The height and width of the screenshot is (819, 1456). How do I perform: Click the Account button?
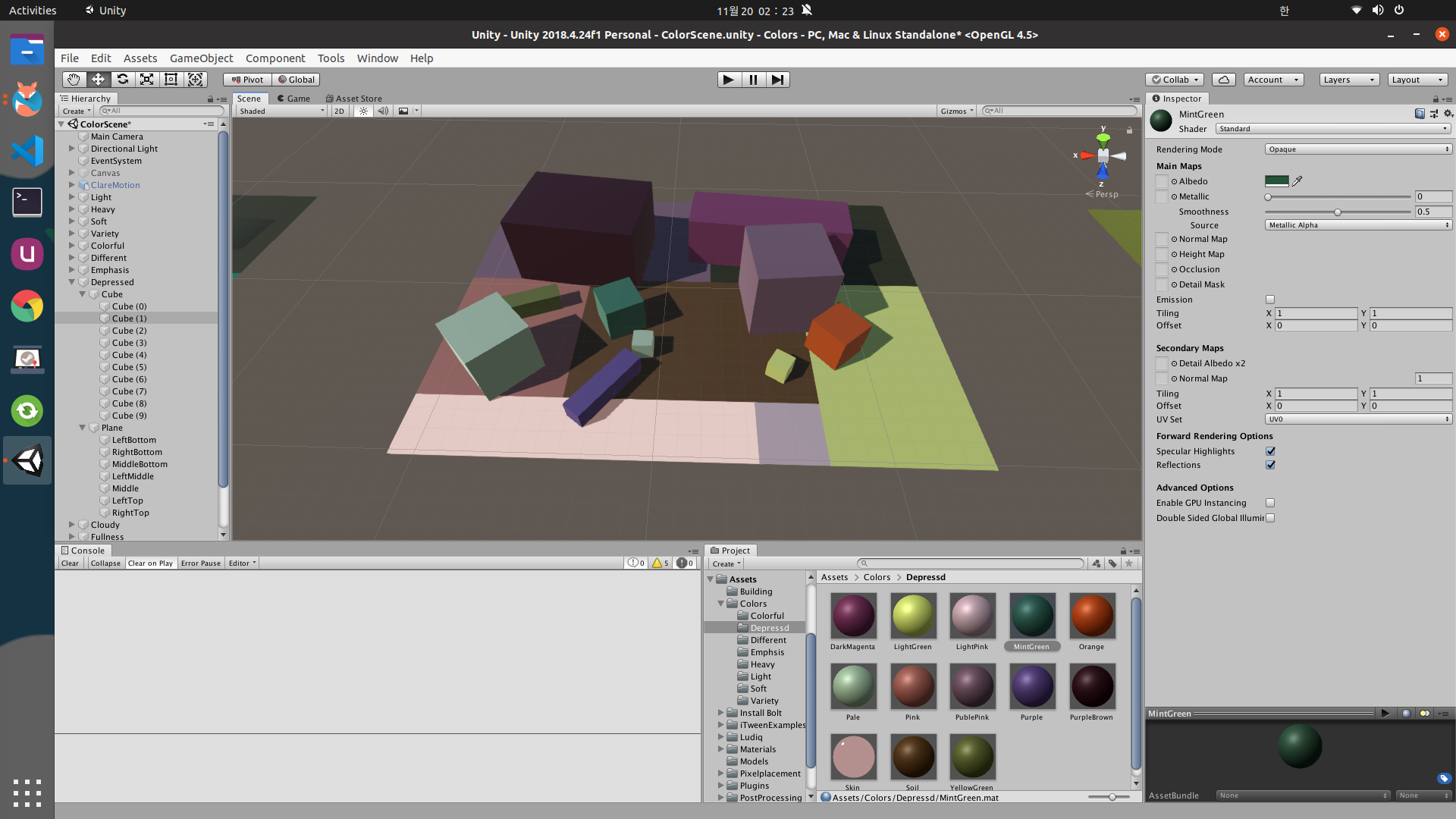[x=1273, y=80]
